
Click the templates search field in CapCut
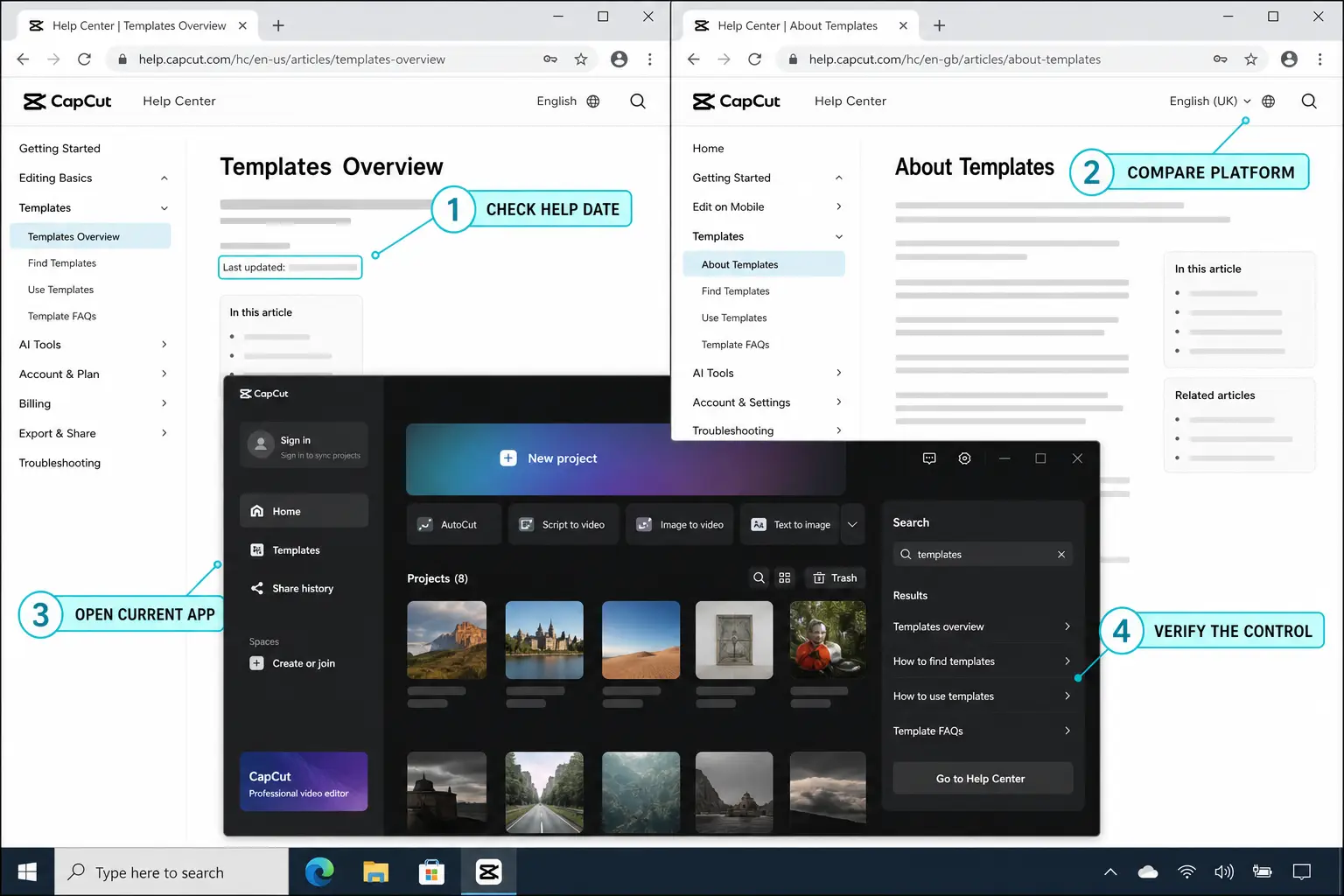pos(983,554)
